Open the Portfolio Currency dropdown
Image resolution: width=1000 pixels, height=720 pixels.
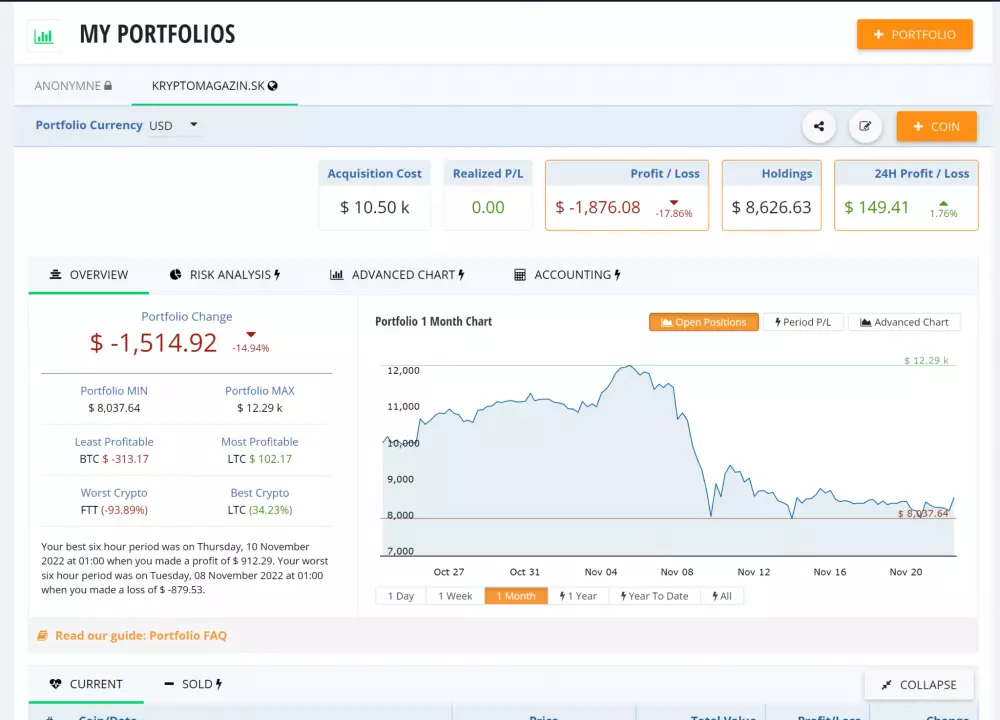(x=170, y=125)
